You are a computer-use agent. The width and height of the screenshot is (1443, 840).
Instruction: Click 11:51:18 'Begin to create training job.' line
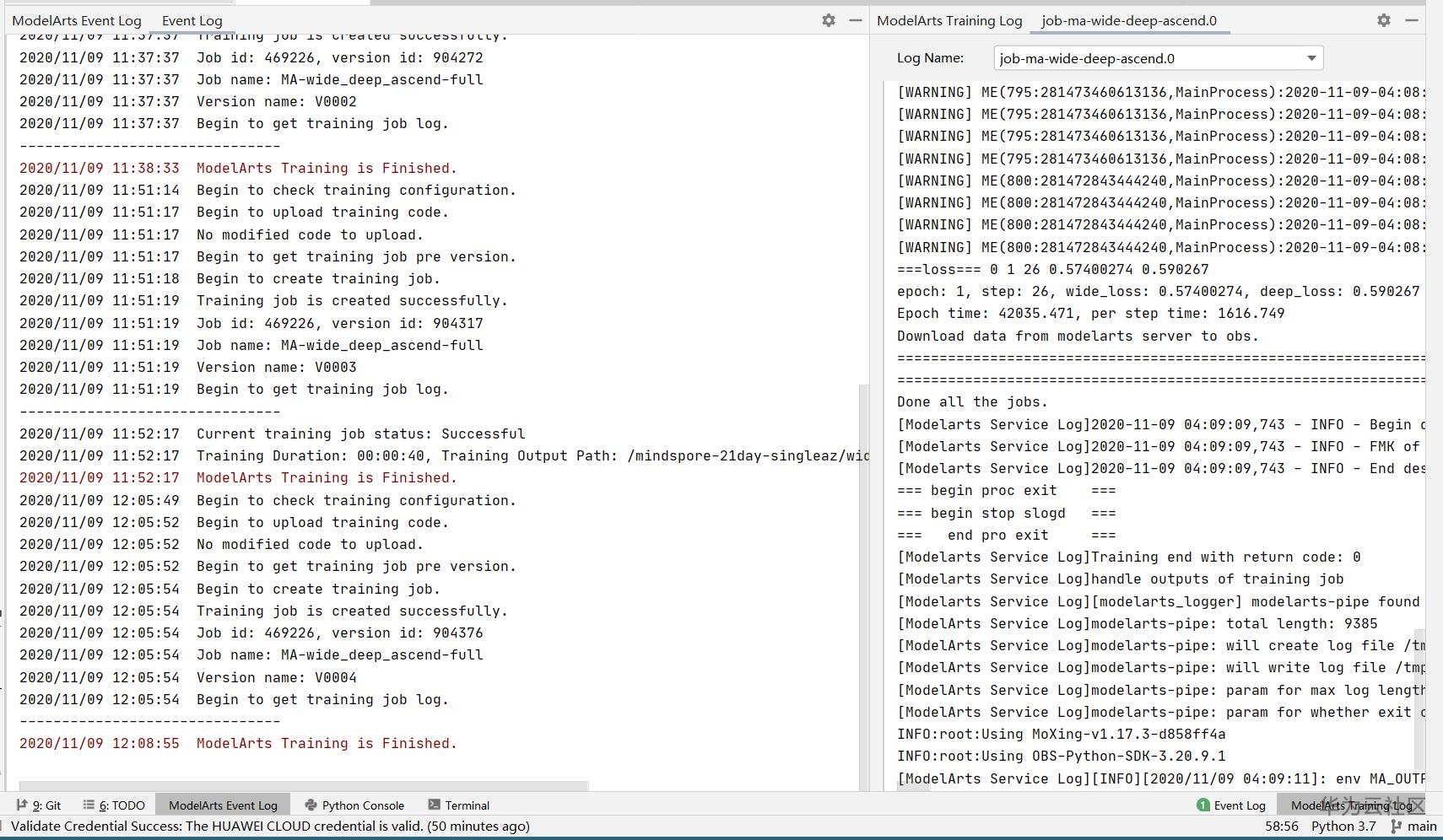[x=230, y=278]
